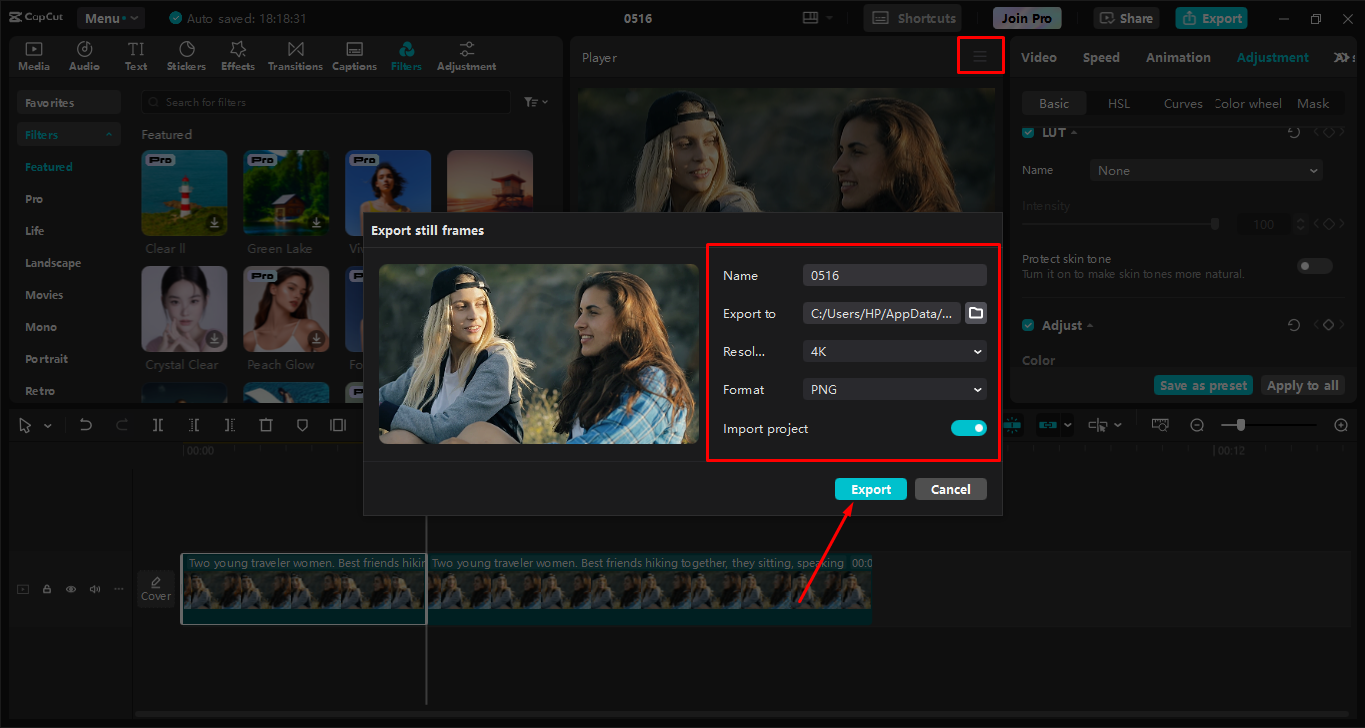Click the Undo icon above the timeline
Image resolution: width=1365 pixels, height=728 pixels.
click(85, 424)
